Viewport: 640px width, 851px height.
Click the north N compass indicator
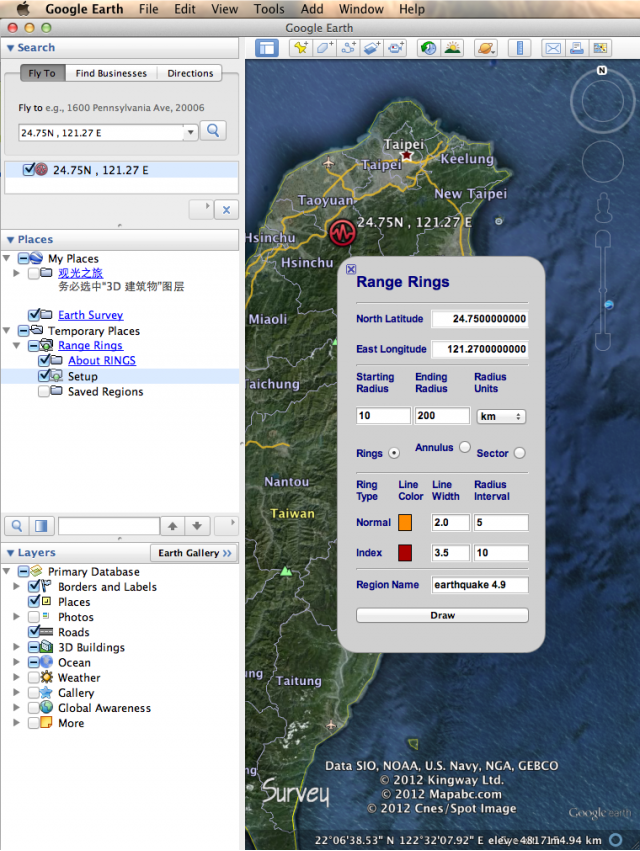601,71
